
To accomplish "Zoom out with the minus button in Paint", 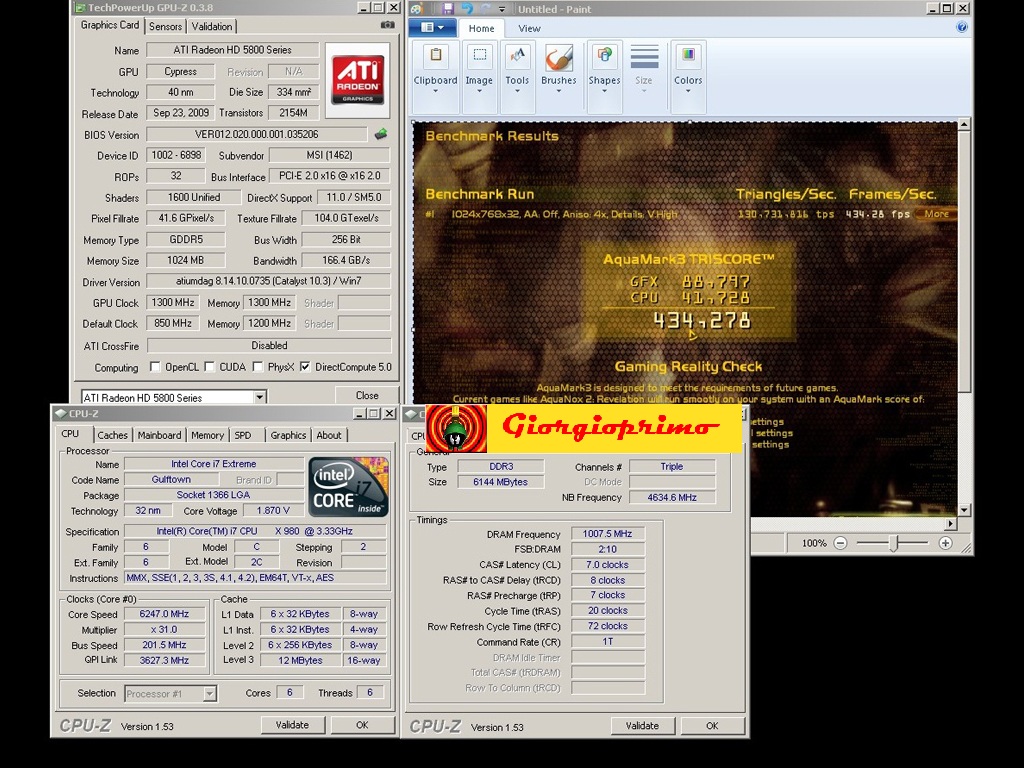I will (x=840, y=543).
